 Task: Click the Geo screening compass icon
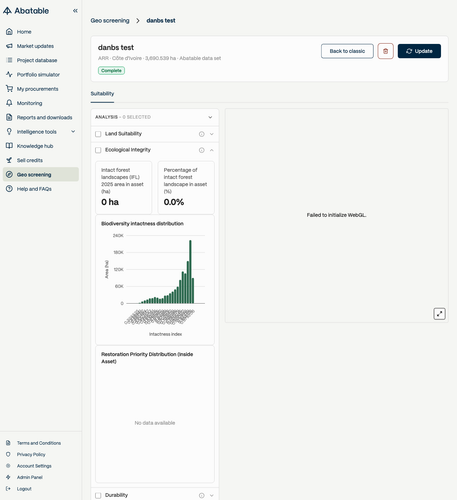pos(9,175)
